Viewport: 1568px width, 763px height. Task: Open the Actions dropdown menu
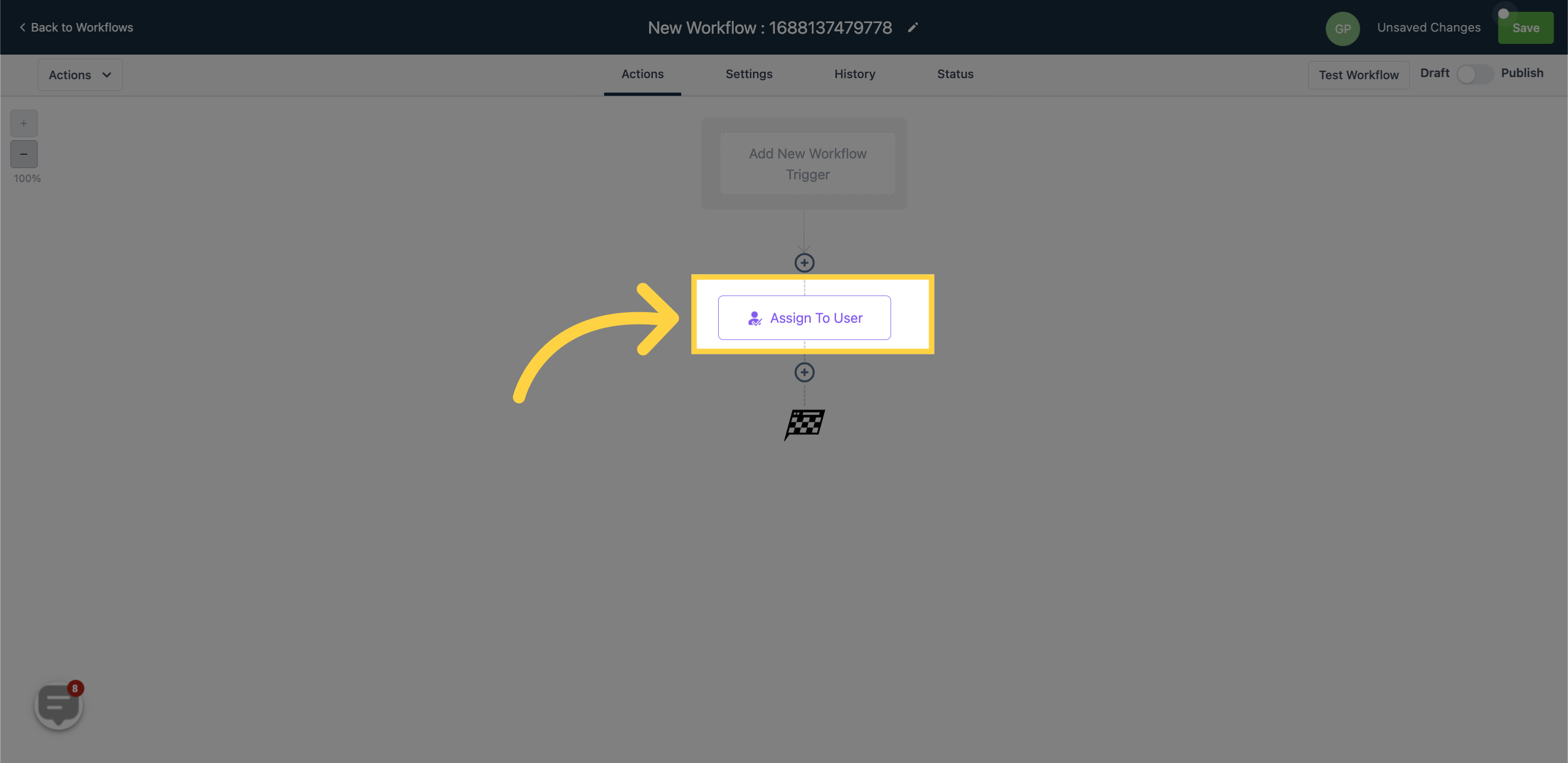(x=79, y=74)
